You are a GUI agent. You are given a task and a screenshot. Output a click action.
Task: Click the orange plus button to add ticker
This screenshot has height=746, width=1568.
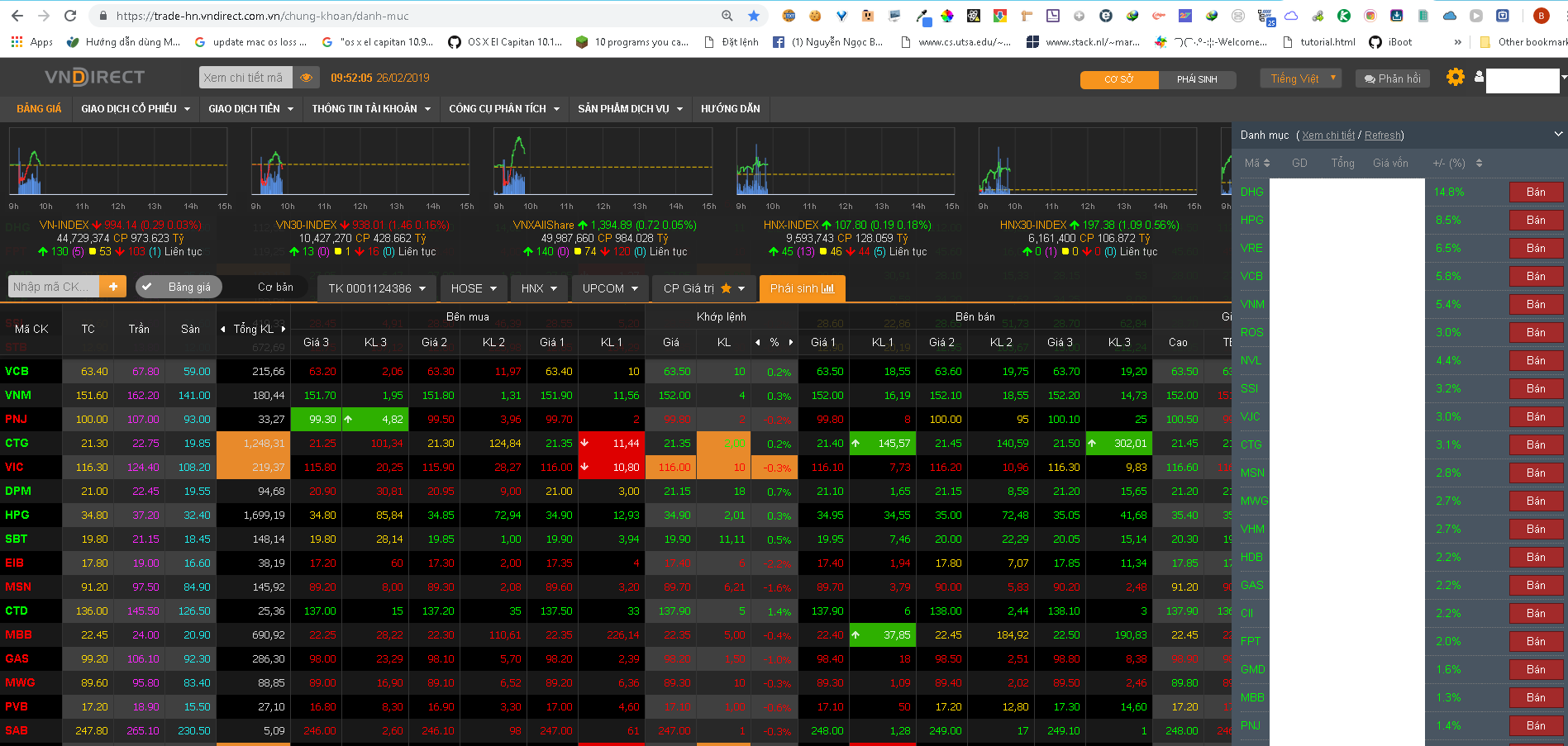(112, 287)
